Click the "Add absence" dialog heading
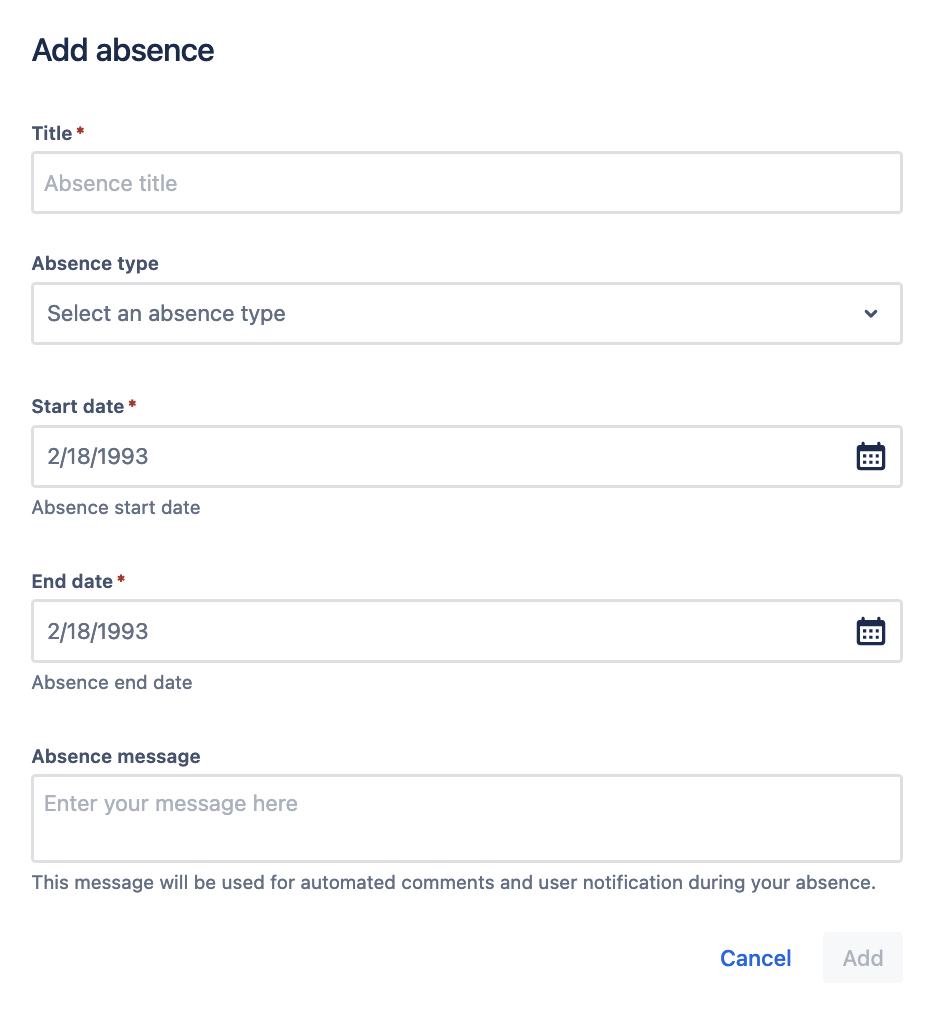The height and width of the screenshot is (1012, 936). click(123, 51)
